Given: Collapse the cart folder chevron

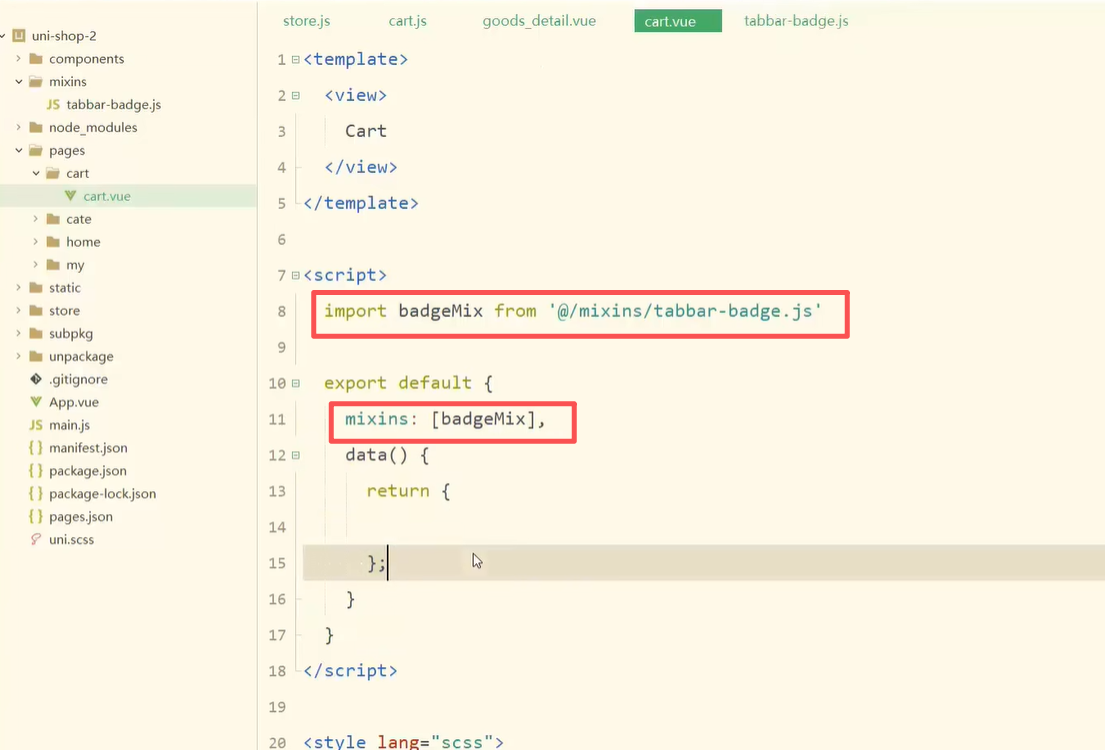Looking at the screenshot, I should coord(36,173).
